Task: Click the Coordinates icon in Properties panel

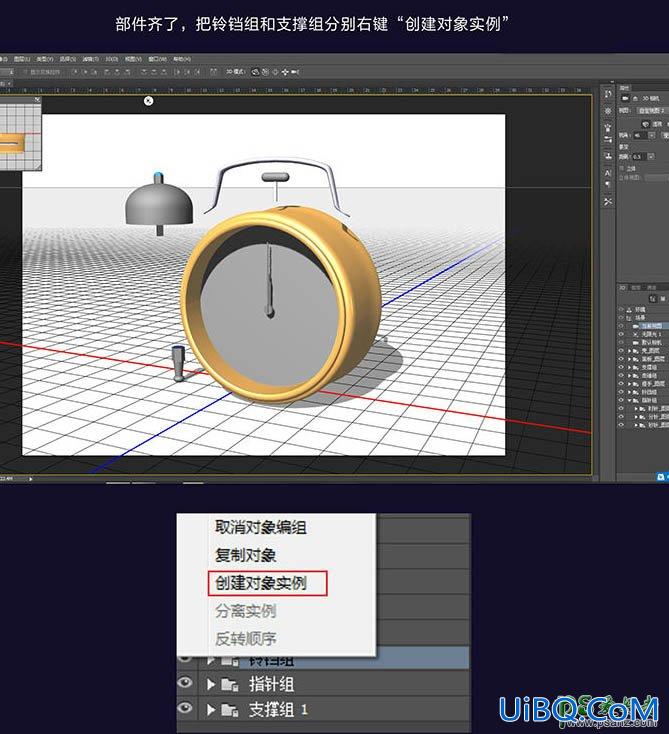Action: pos(635,98)
